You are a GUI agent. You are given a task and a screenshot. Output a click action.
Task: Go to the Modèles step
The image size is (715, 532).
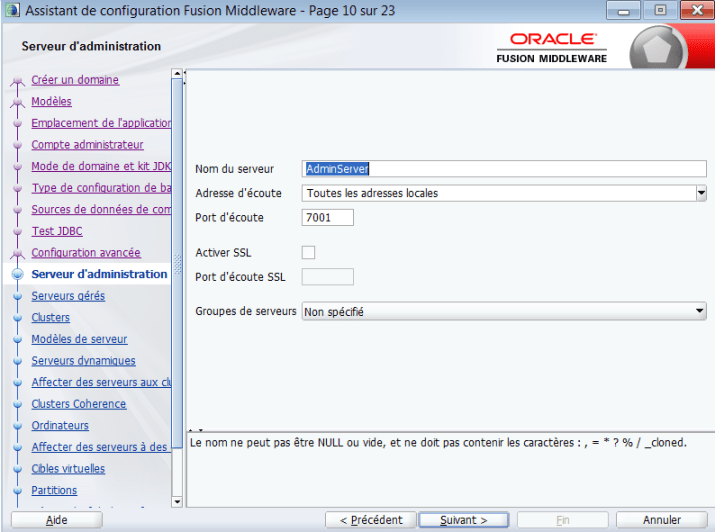[52, 101]
